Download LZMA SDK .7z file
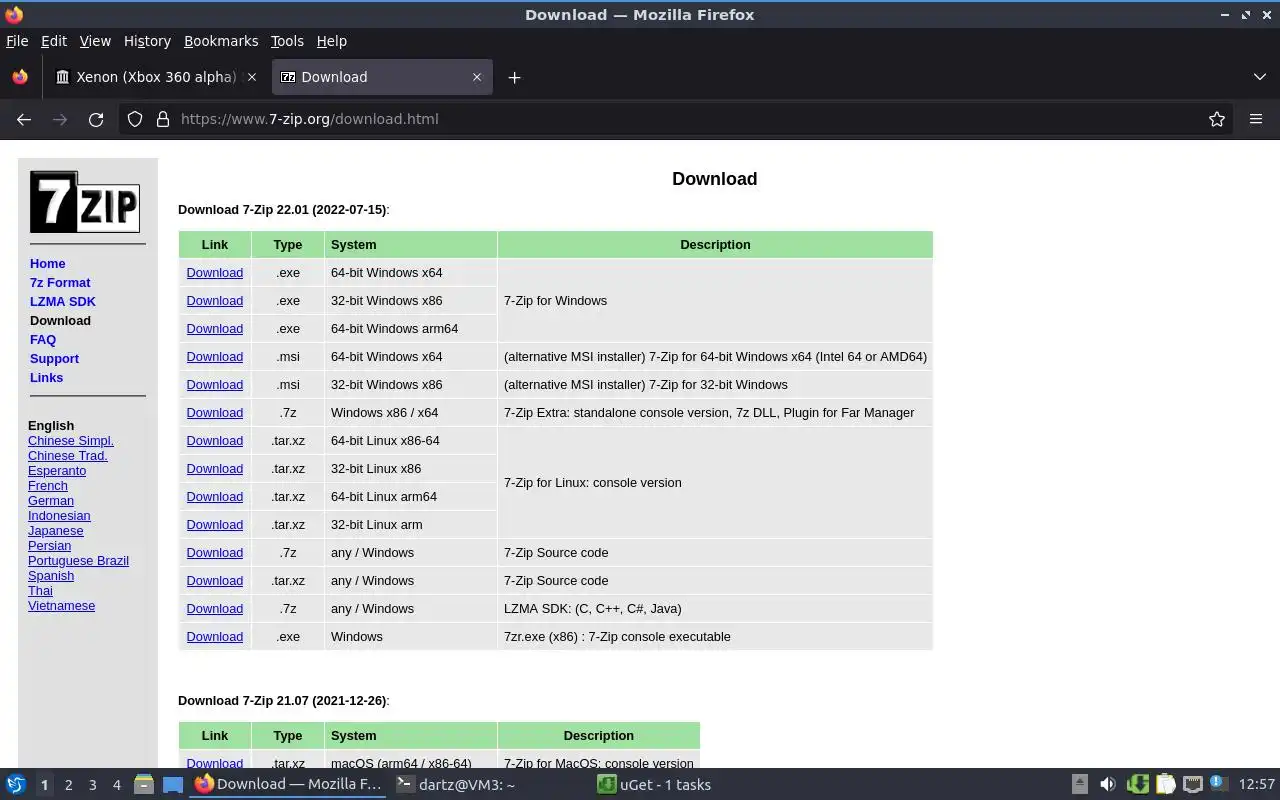 click(x=214, y=609)
